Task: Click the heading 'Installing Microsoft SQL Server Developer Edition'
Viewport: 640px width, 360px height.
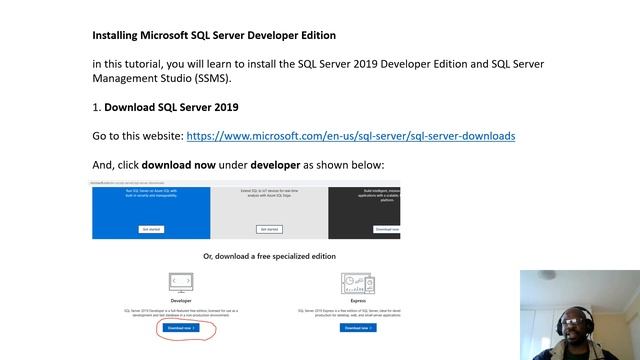Action: coord(214,36)
